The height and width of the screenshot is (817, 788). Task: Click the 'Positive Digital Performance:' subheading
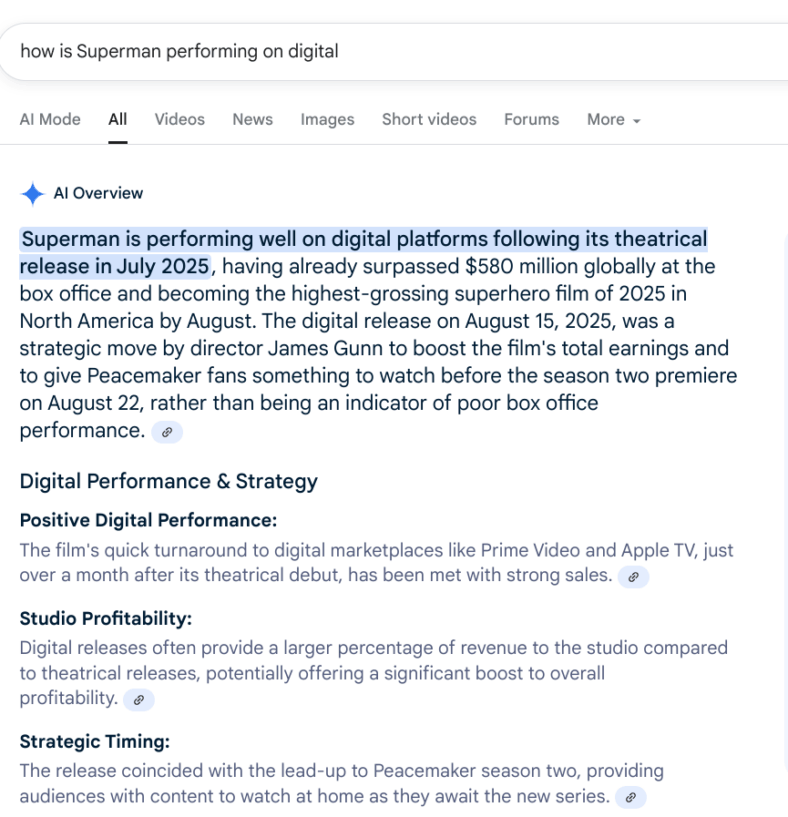click(148, 521)
